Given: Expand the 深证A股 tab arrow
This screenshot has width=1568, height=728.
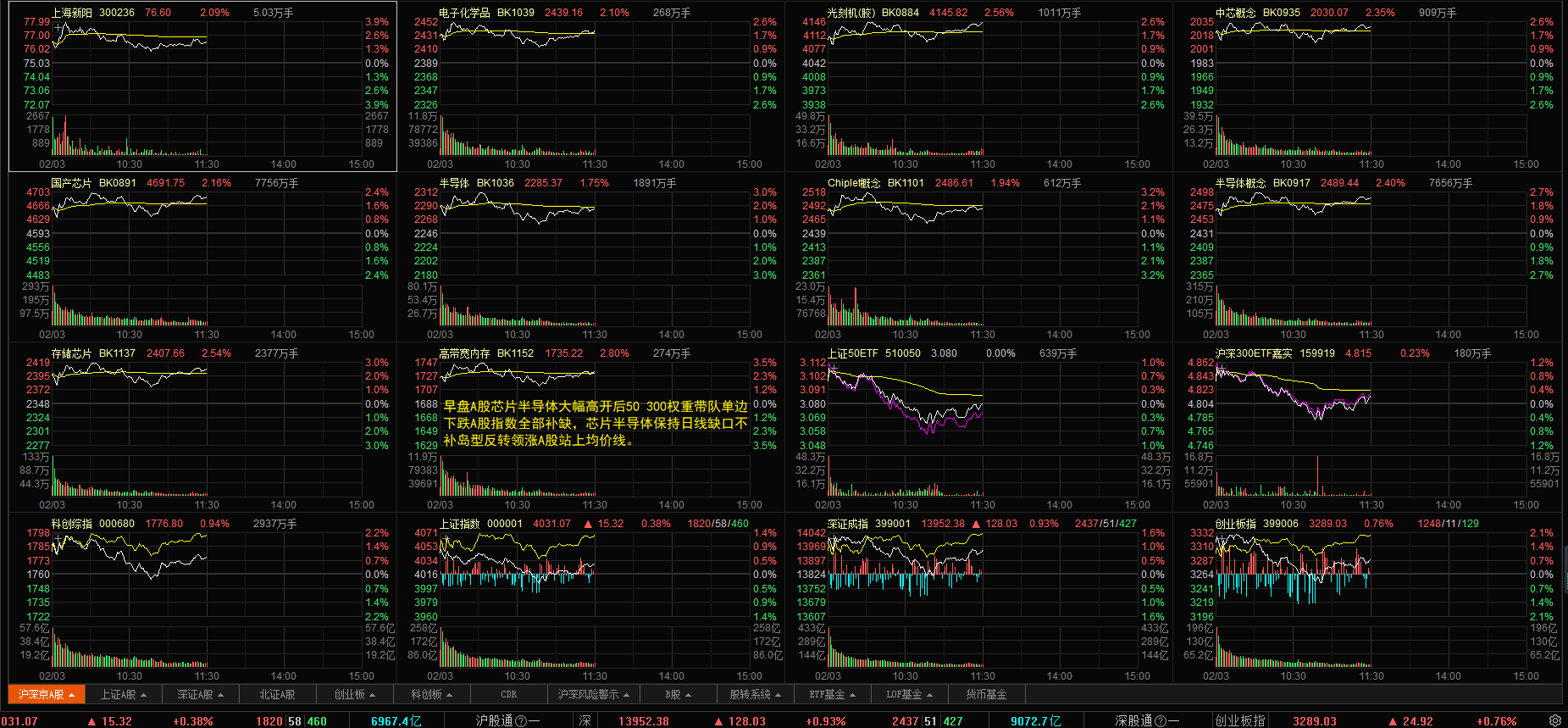Looking at the screenshot, I should (x=221, y=696).
